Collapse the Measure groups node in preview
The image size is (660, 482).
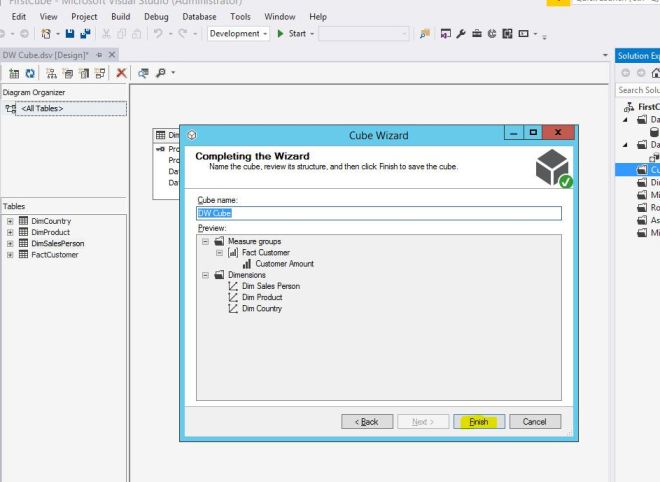click(x=206, y=241)
